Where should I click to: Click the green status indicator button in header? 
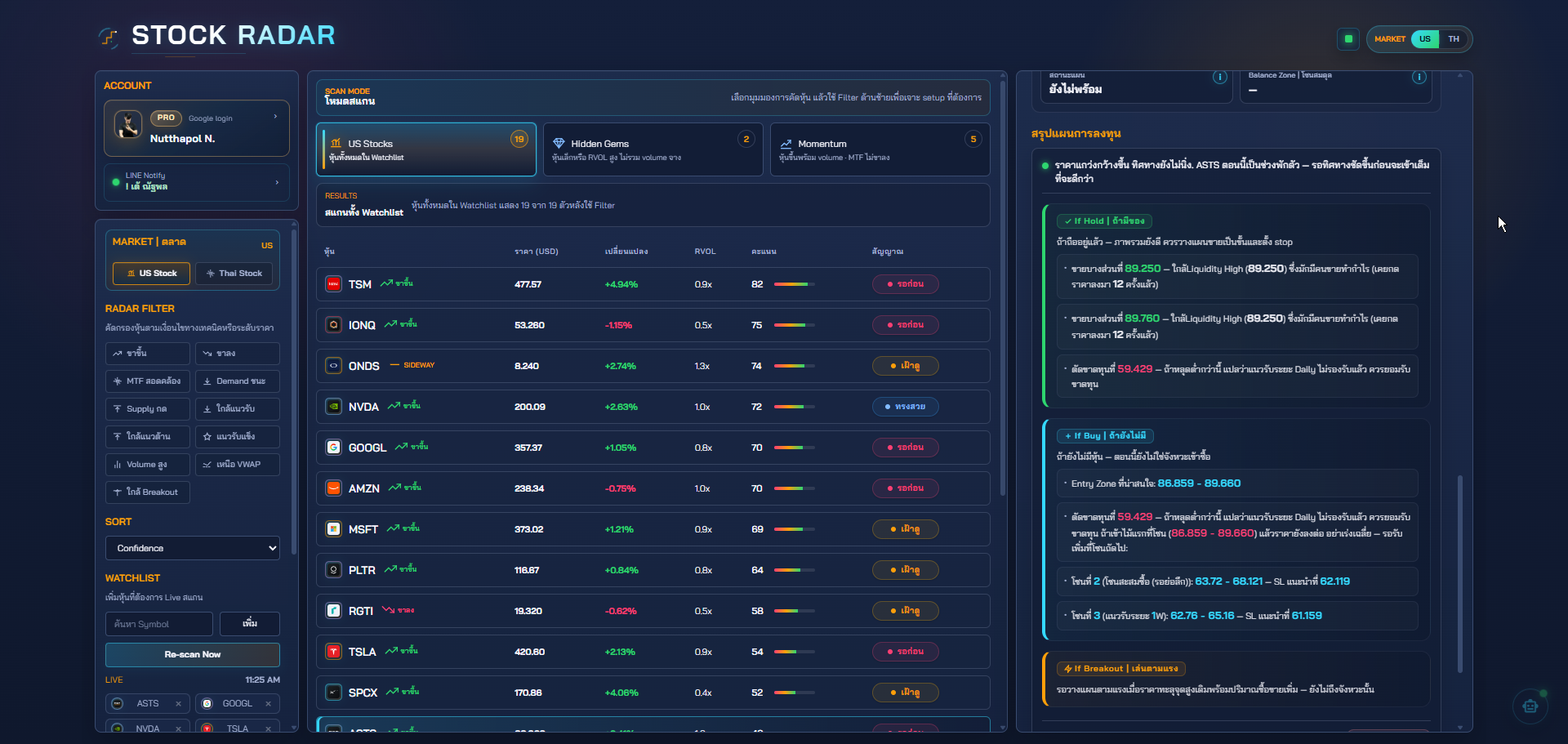click(1348, 39)
